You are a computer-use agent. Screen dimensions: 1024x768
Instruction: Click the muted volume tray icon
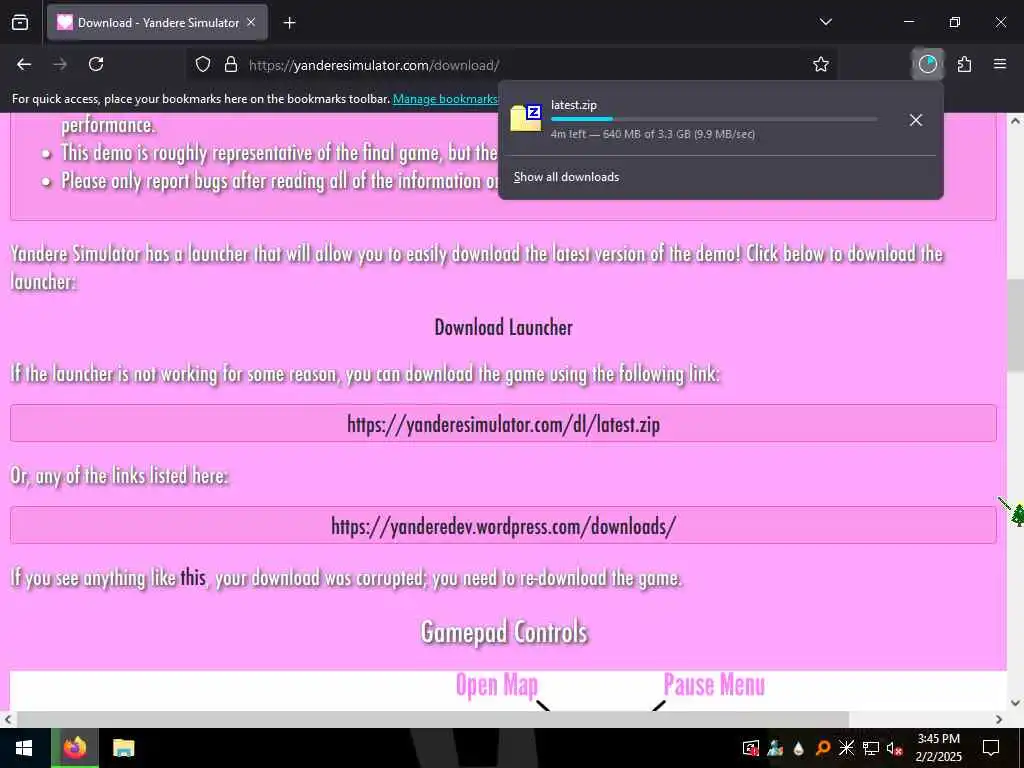tap(894, 748)
